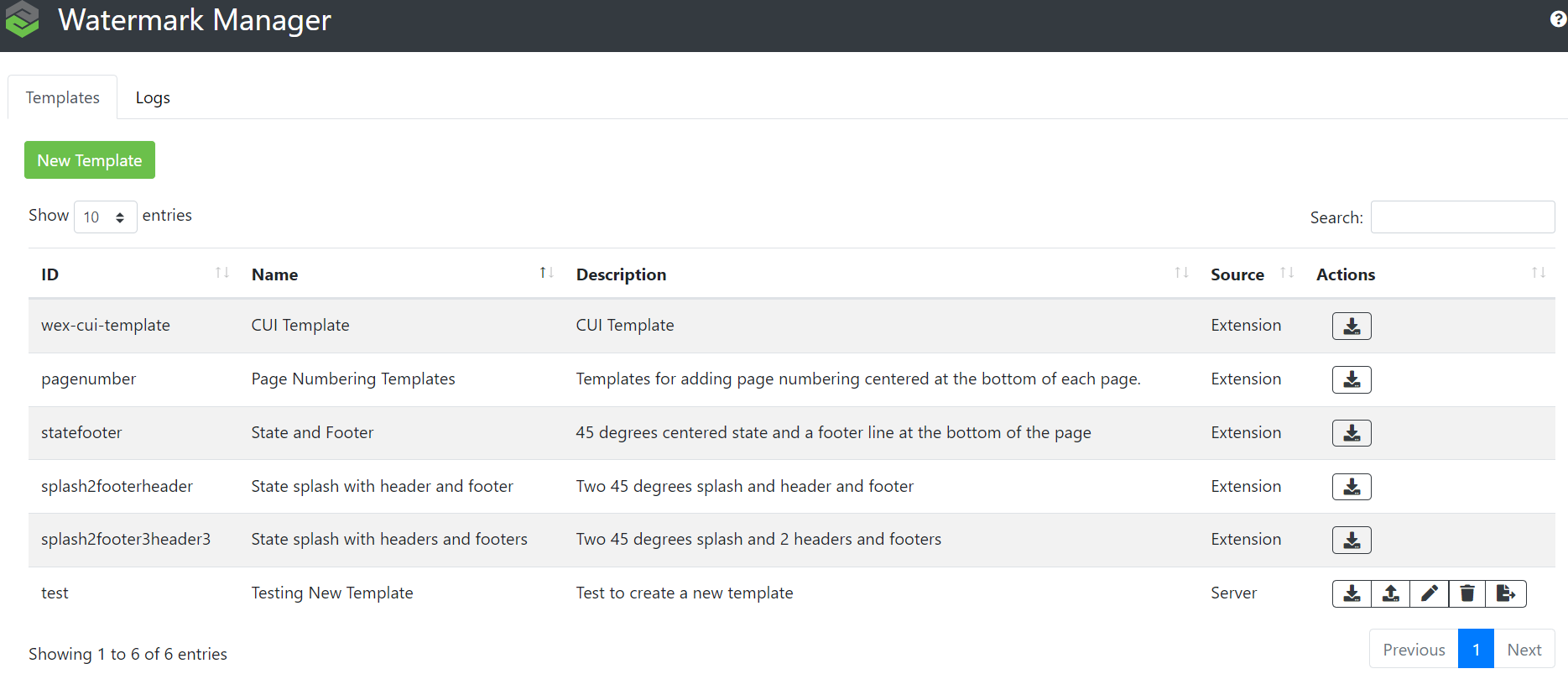Viewport: 1568px width, 674px height.
Task: Download the splash2footer3header3 template
Action: [x=1352, y=540]
